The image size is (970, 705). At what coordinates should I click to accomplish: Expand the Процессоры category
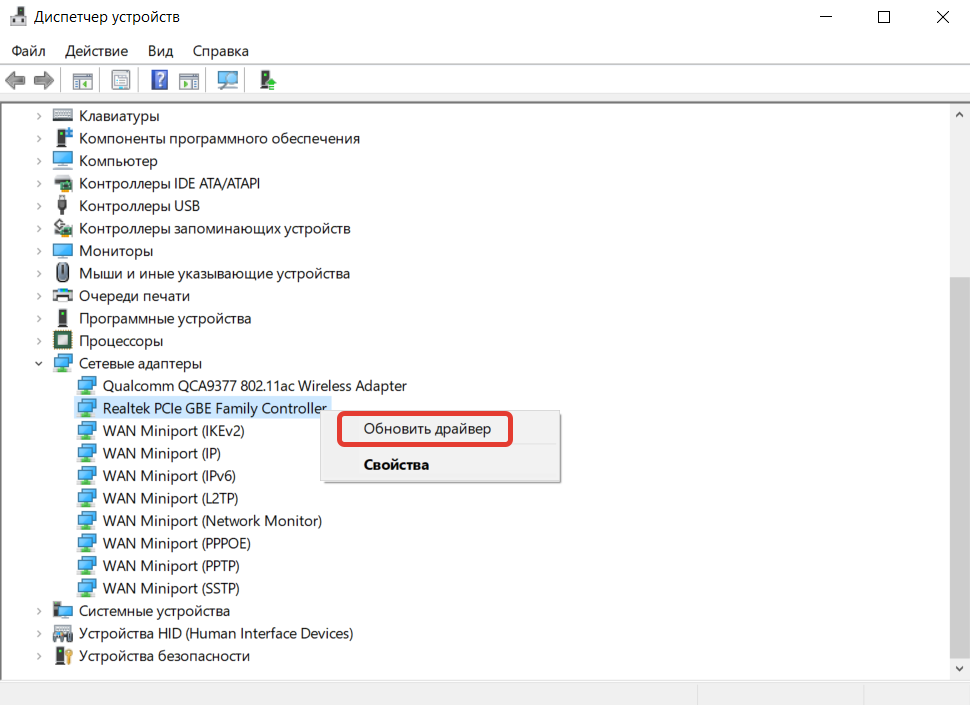click(39, 341)
